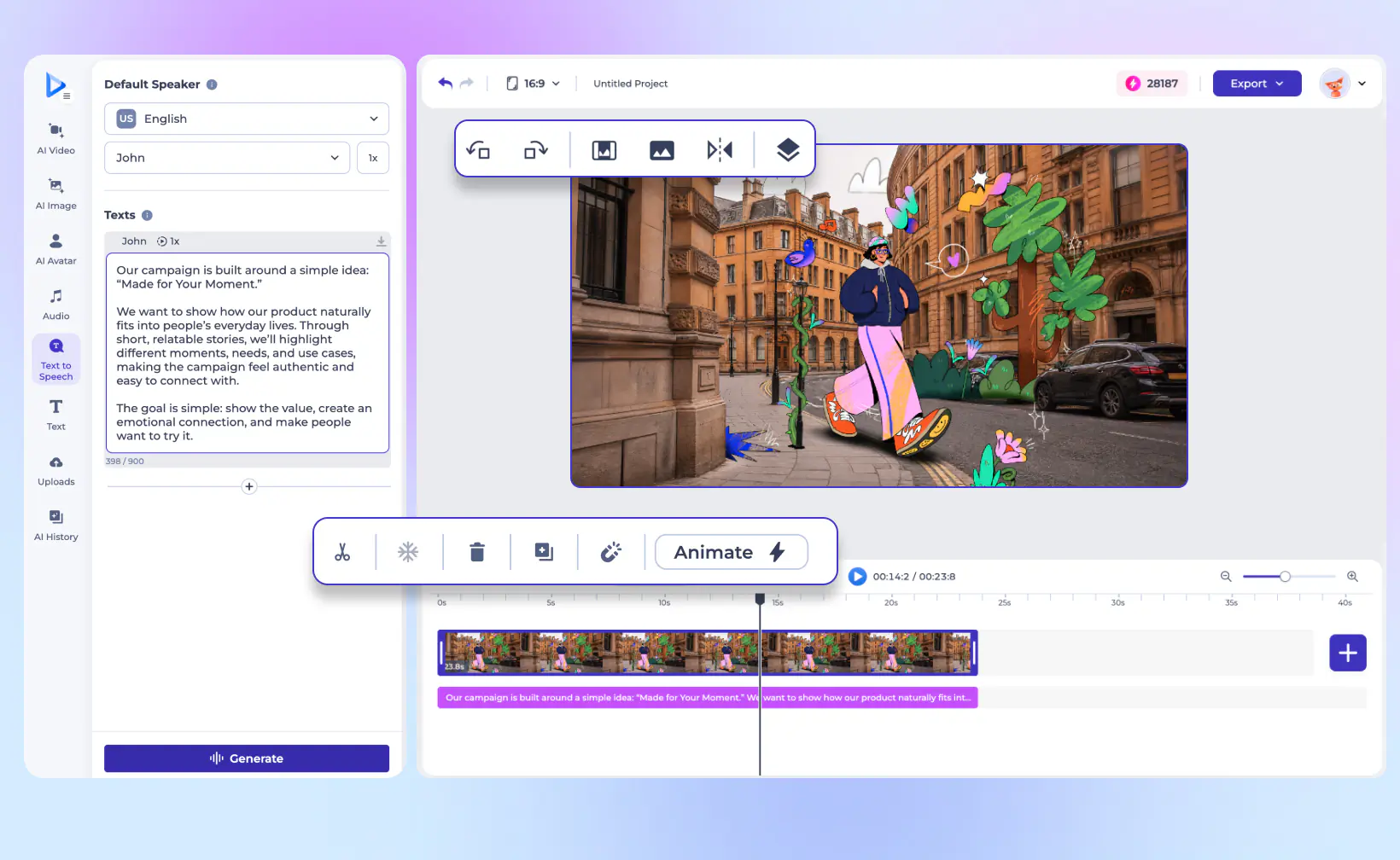Viewport: 1400px width, 860px height.
Task: Open the Text tool in sidebar
Action: 56,415
